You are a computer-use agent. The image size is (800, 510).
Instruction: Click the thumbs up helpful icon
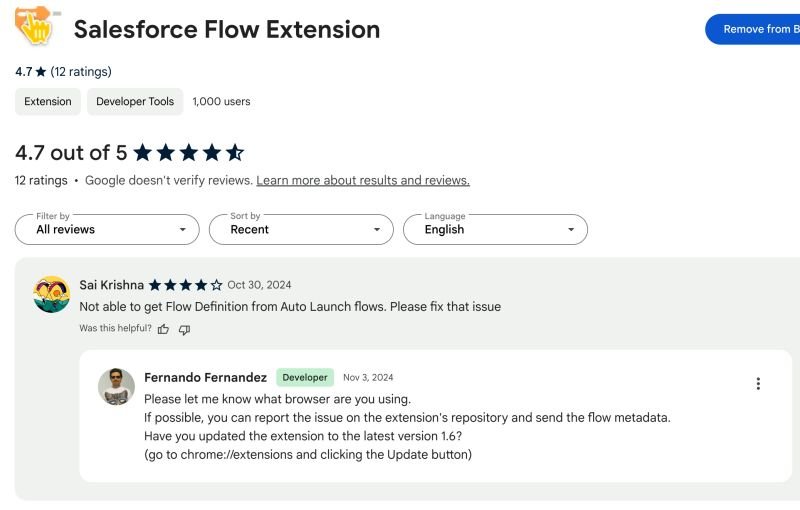point(163,329)
